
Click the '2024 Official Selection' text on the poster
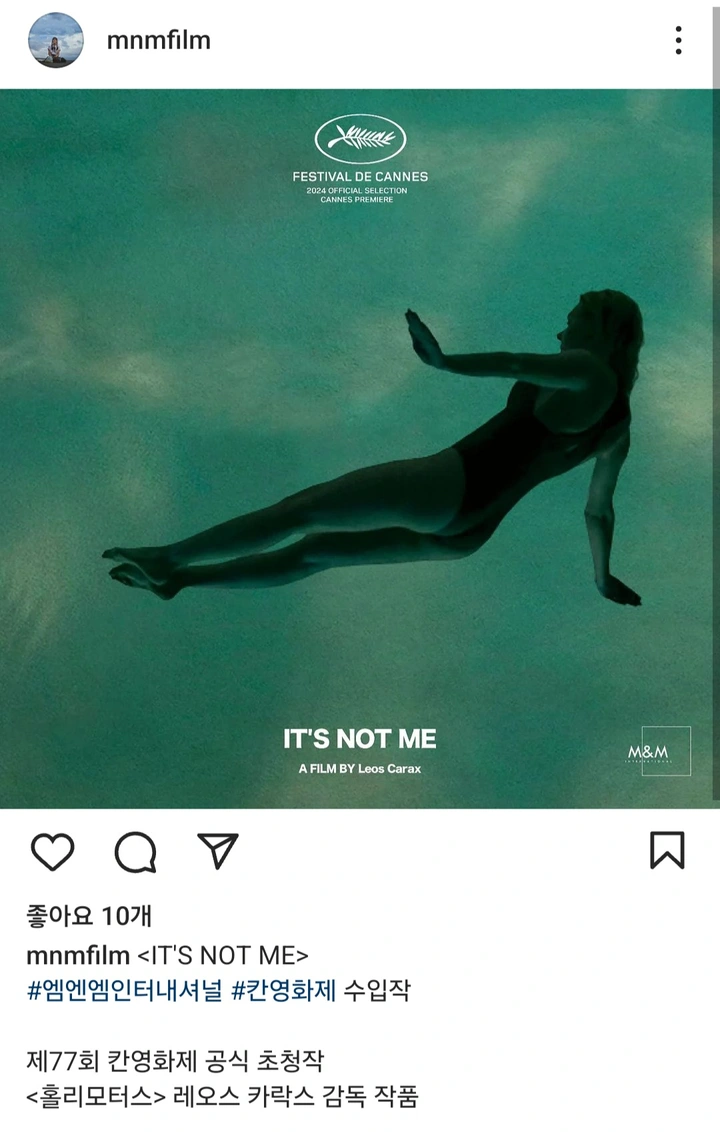coord(357,191)
